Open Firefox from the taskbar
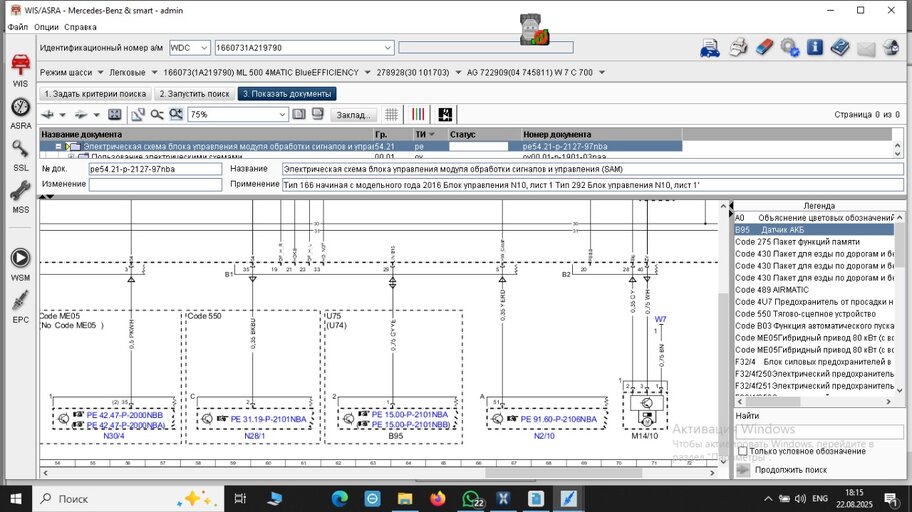The width and height of the screenshot is (912, 512). click(437, 499)
